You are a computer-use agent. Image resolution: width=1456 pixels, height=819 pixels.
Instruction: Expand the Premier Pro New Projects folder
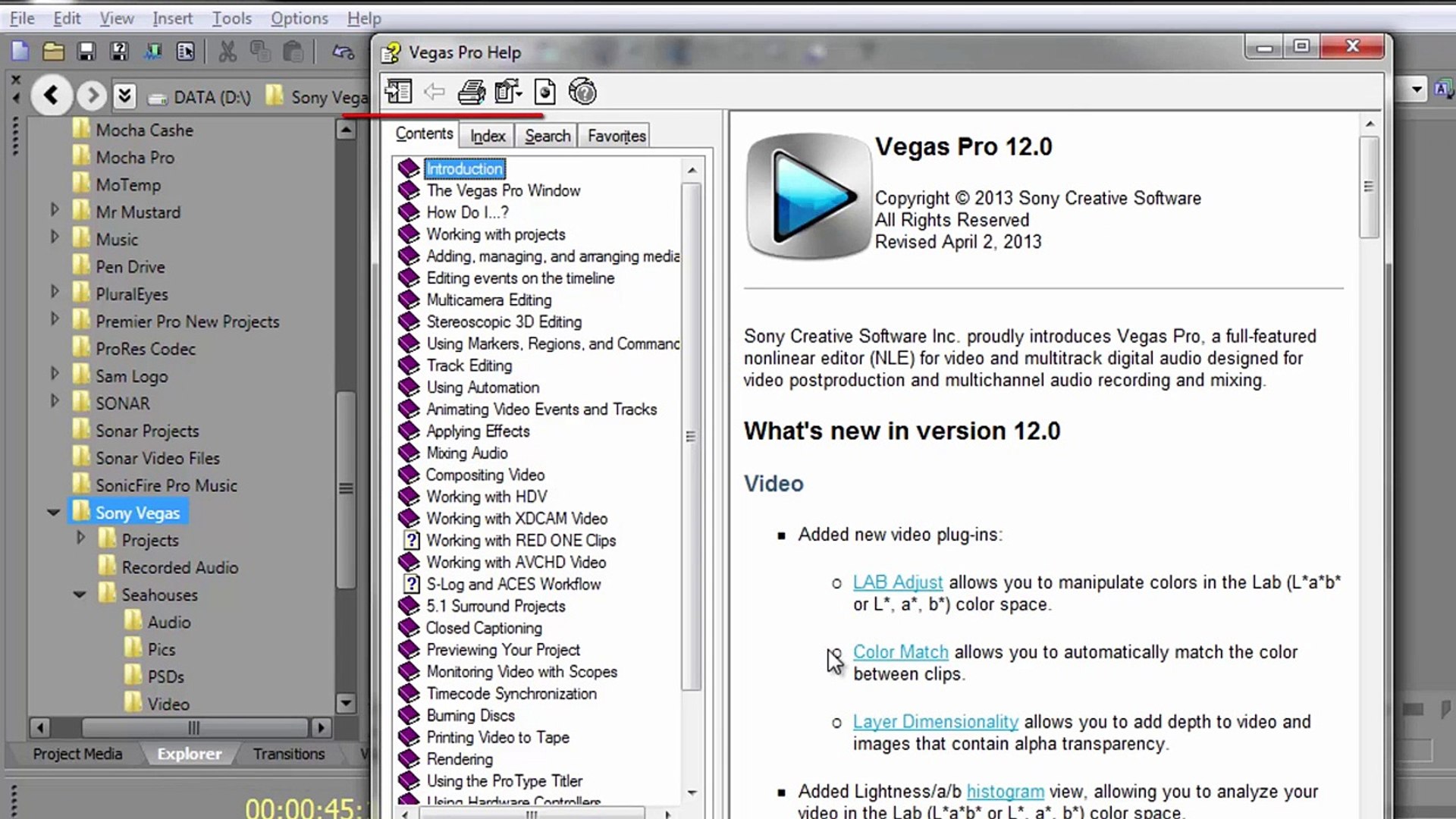click(55, 319)
